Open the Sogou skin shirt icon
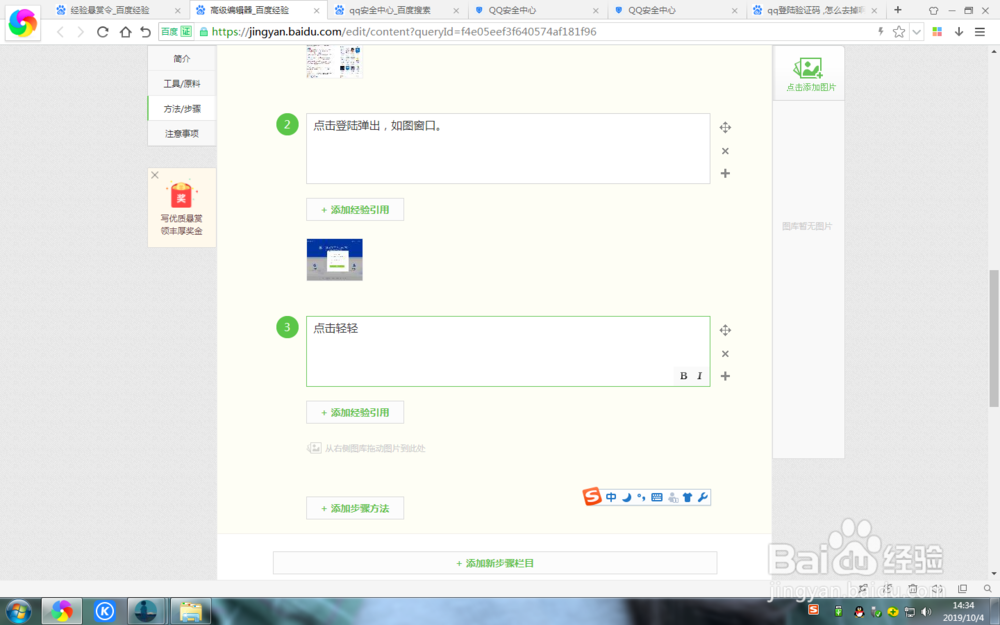The image size is (1000, 625). pyautogui.click(x=688, y=497)
